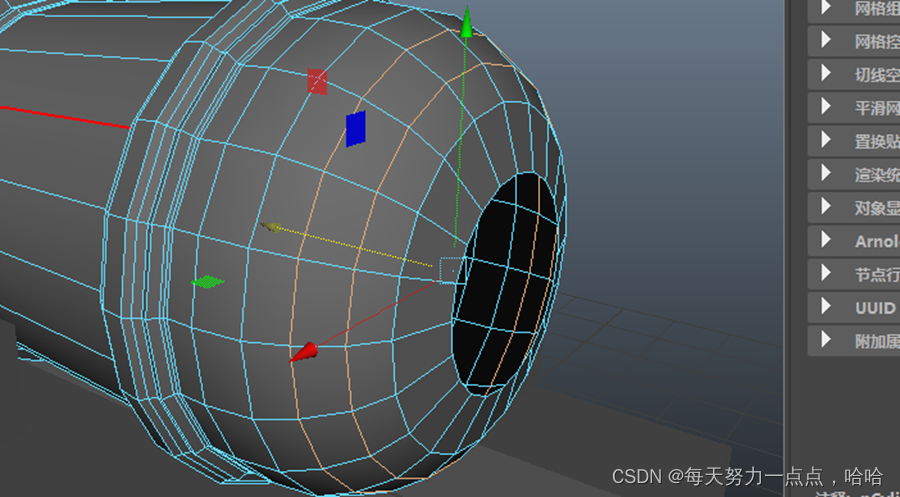Click the red square plane handle
900x497 pixels.
click(x=317, y=81)
